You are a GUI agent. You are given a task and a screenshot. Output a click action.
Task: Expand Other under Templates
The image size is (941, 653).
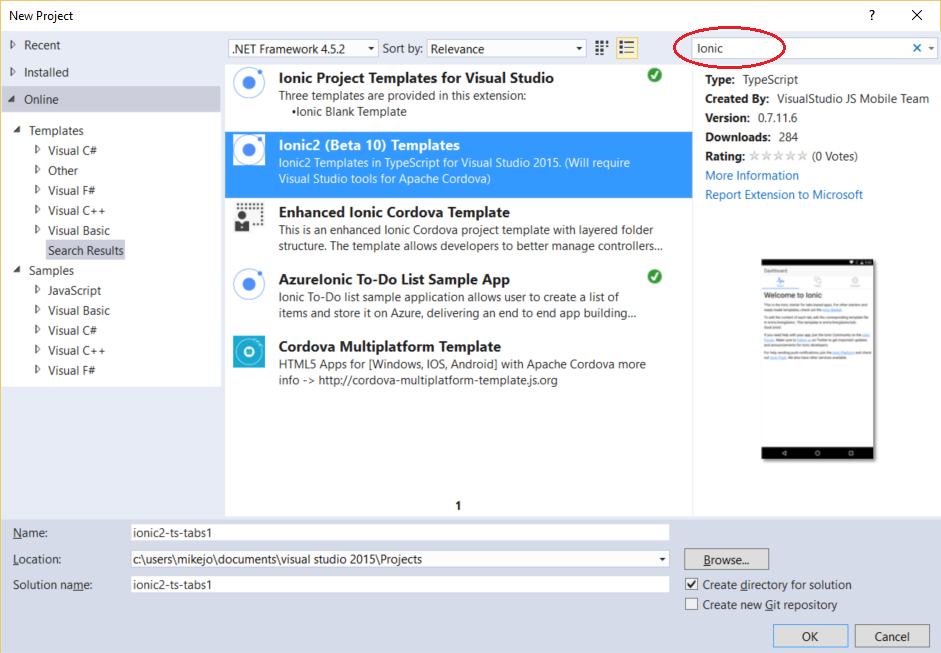(37, 169)
